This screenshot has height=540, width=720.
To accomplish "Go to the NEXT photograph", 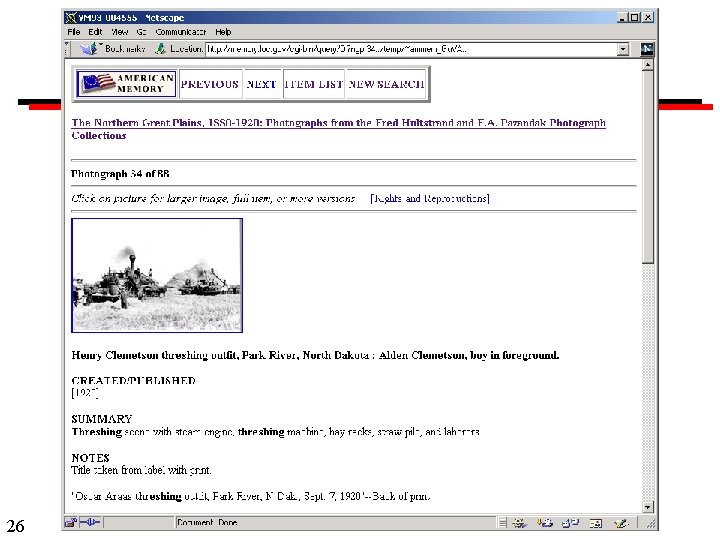I will pos(262,84).
